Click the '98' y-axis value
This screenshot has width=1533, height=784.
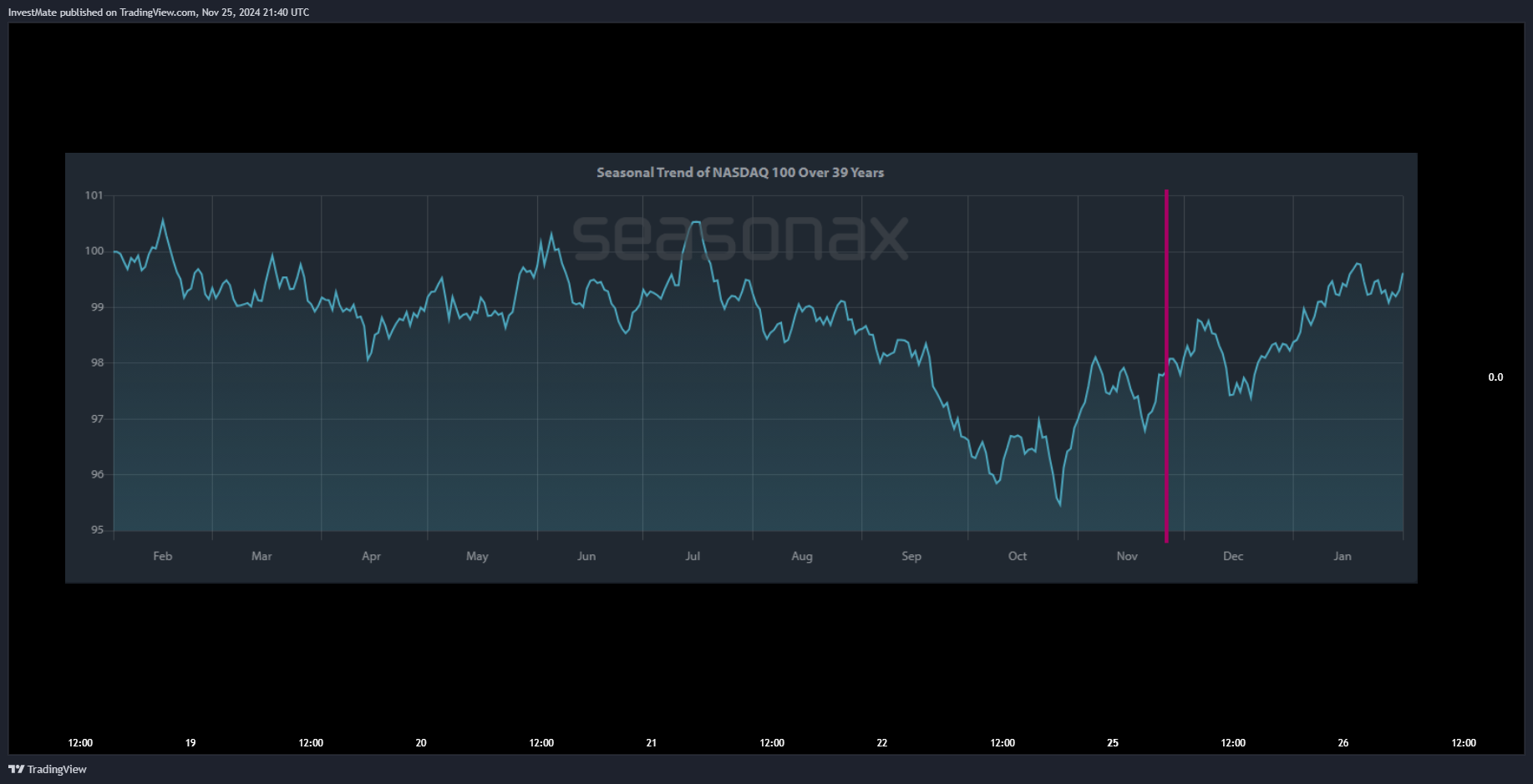click(98, 362)
